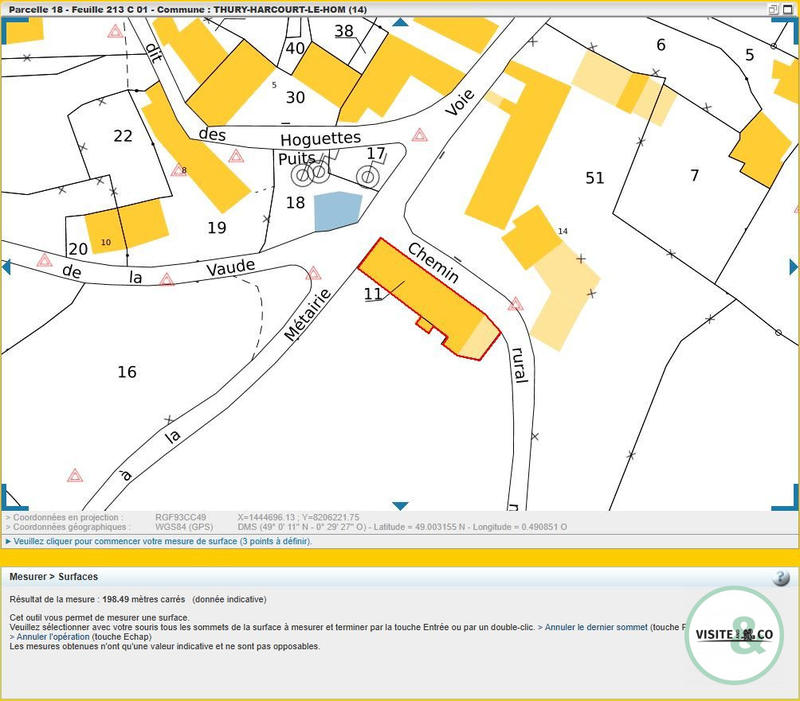Click the maximize window icon in title bar
The height and width of the screenshot is (701, 800).
pos(789,8)
